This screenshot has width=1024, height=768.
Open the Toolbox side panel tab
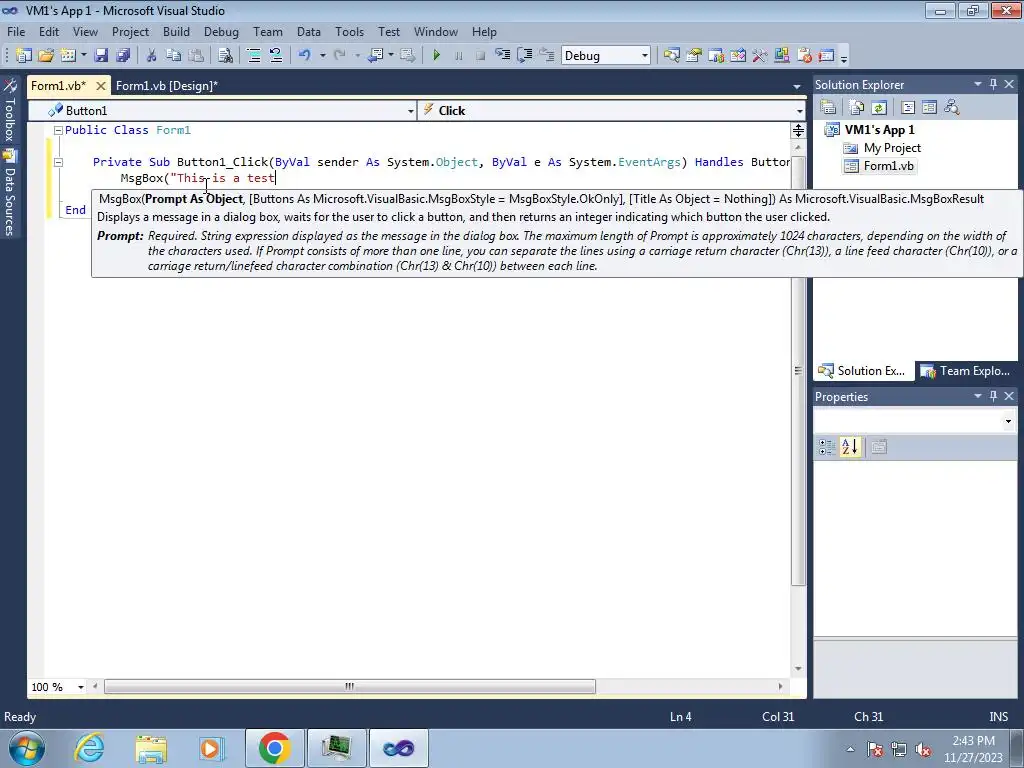(9, 111)
